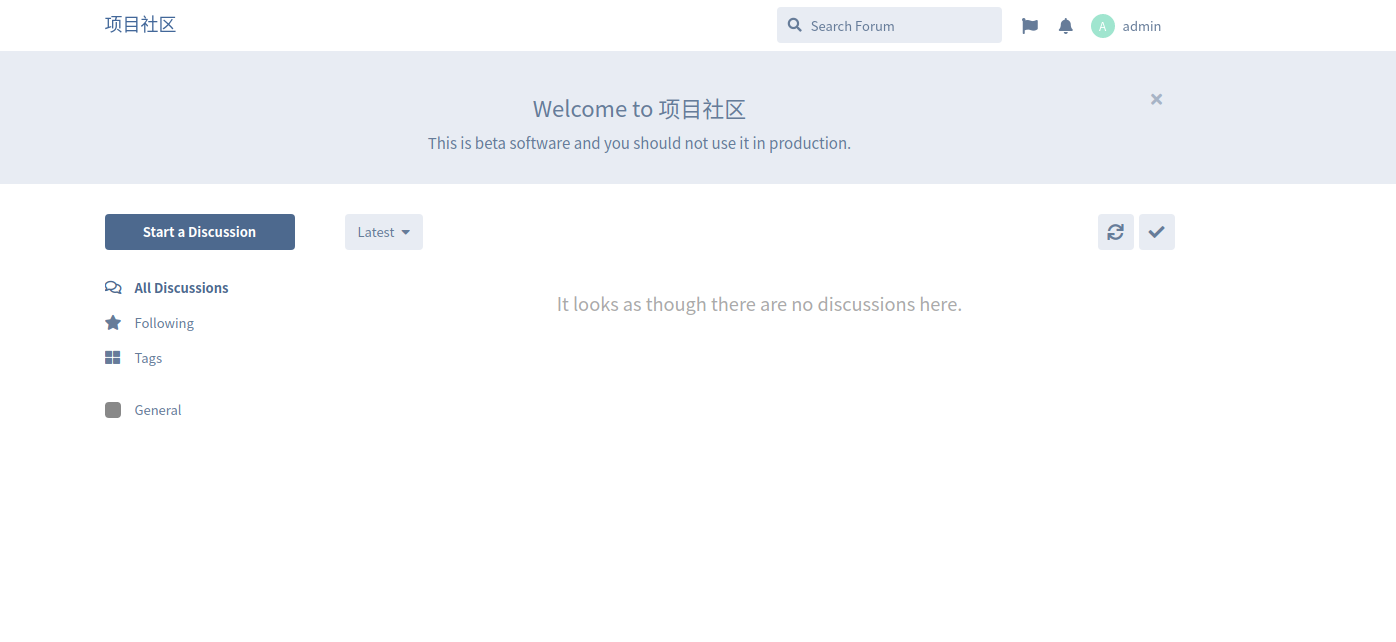
Task: Click the caret arrow next to Latest
Action: [406, 232]
